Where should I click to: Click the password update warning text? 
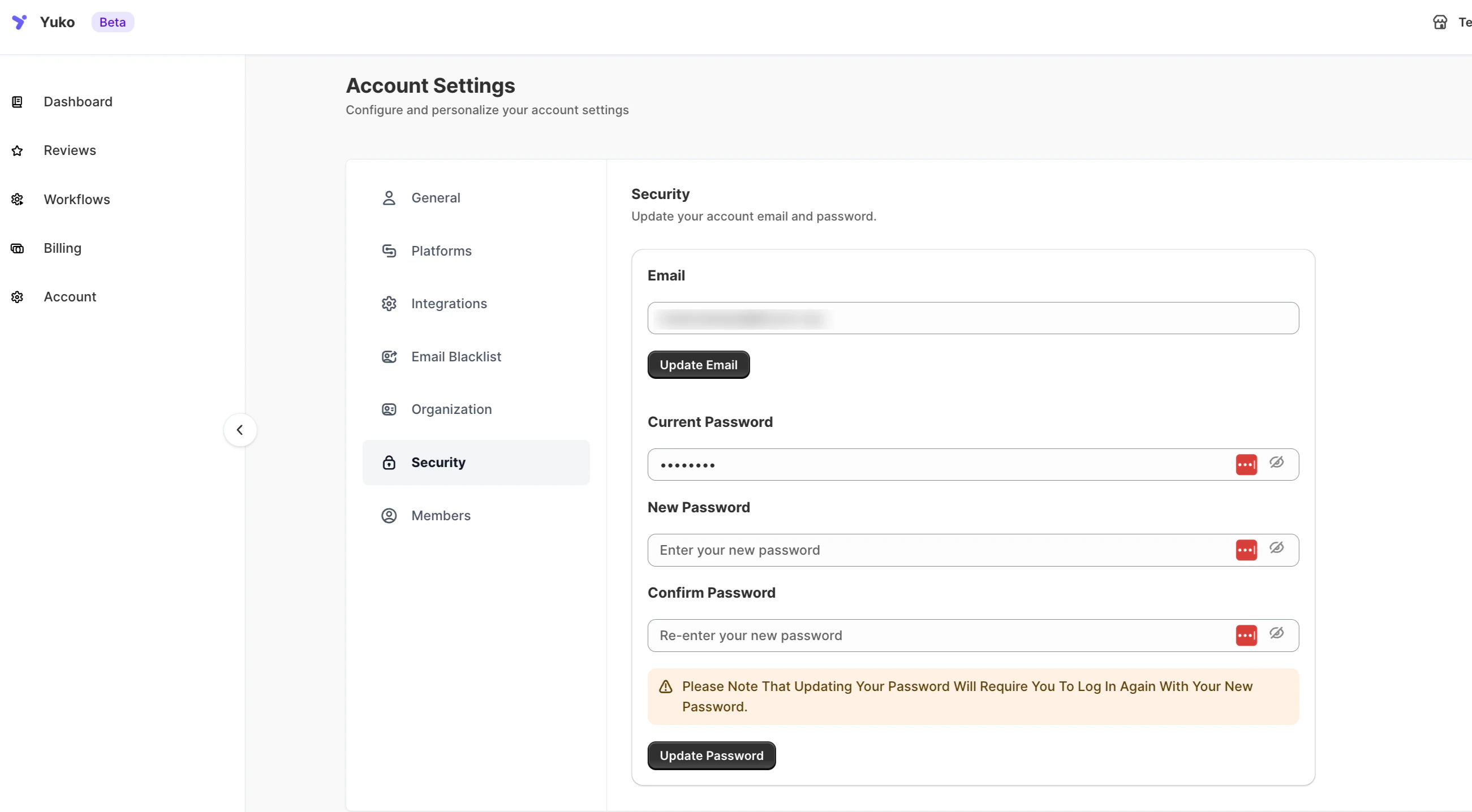(x=967, y=696)
